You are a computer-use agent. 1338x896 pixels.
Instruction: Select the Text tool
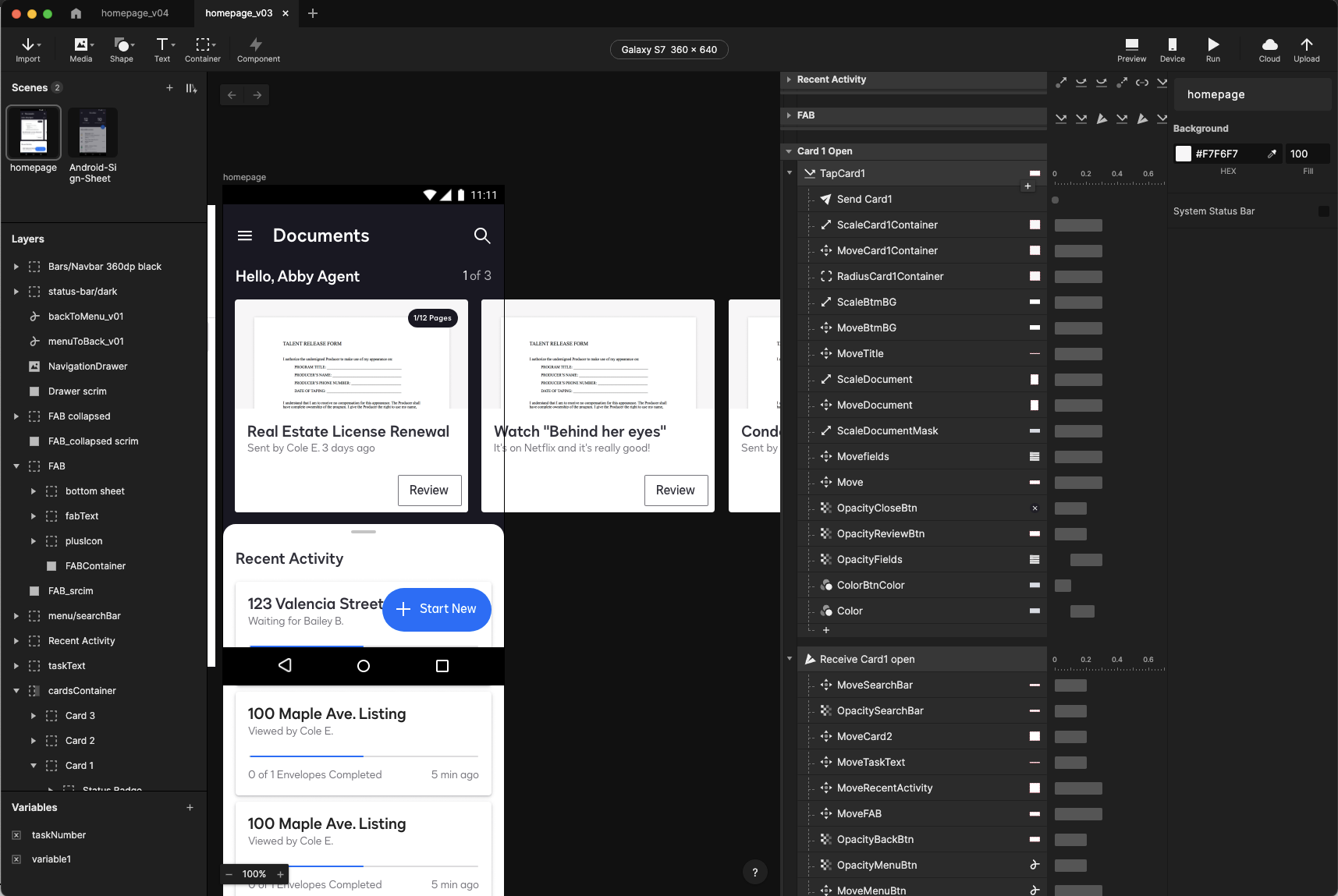162,50
